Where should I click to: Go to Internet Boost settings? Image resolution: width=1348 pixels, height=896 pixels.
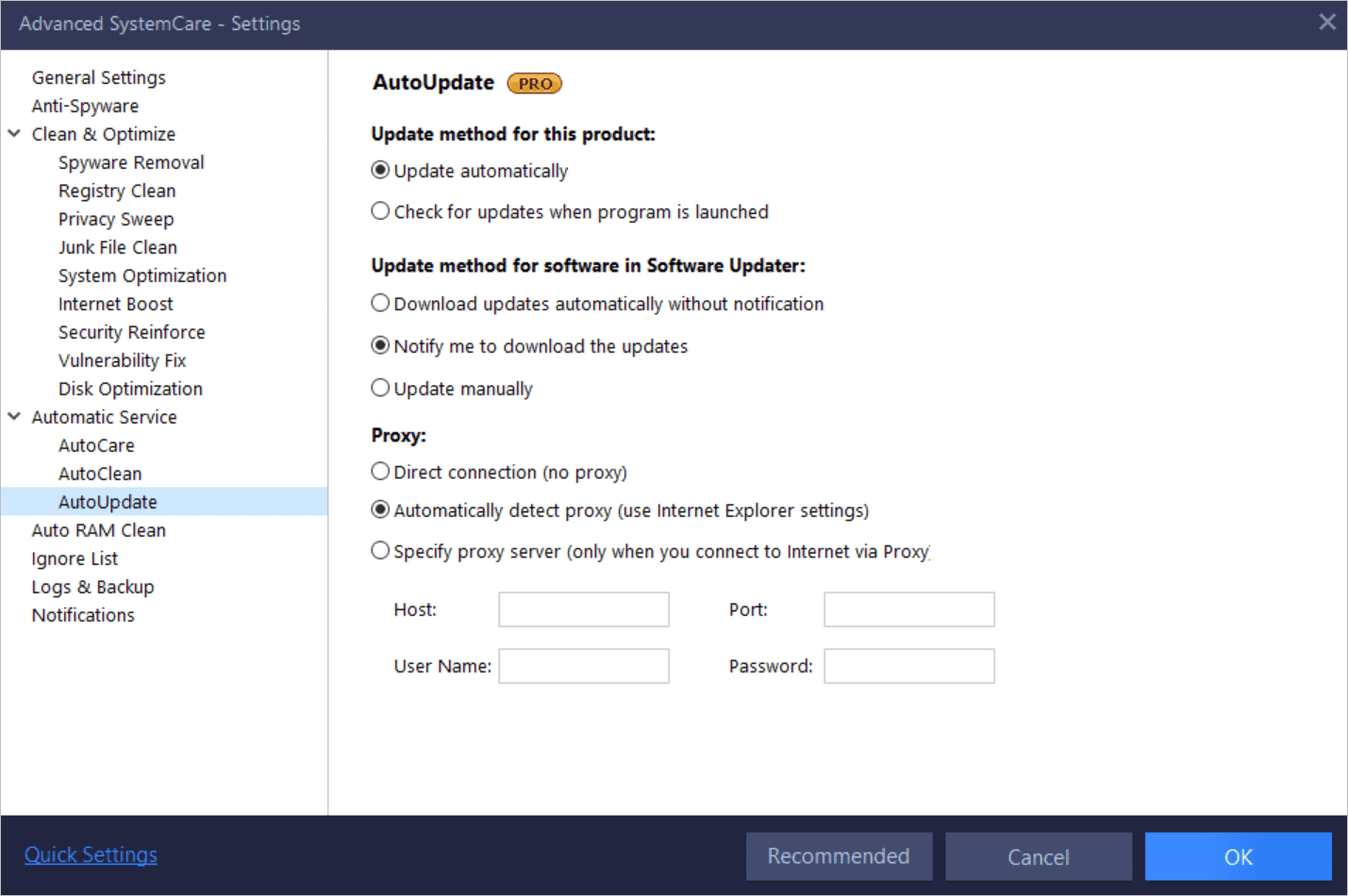click(116, 304)
